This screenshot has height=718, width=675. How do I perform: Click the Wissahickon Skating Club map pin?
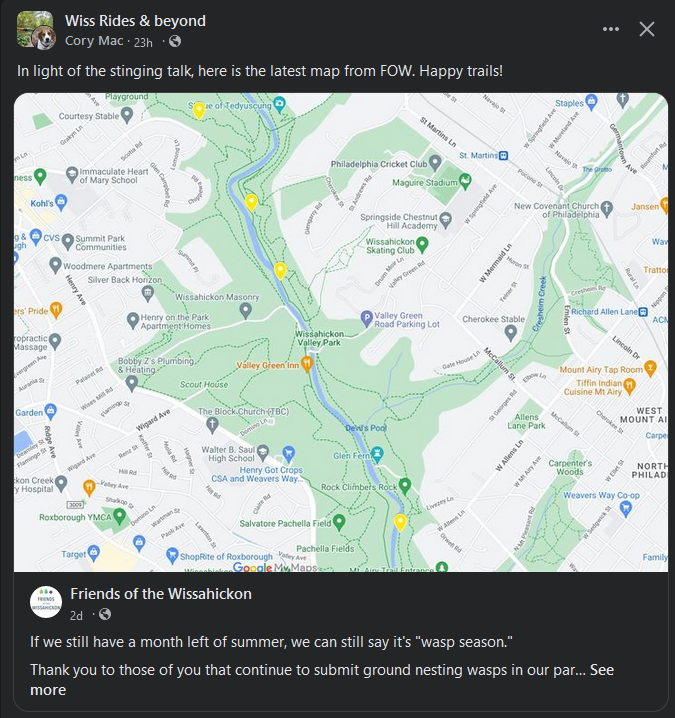(422, 244)
